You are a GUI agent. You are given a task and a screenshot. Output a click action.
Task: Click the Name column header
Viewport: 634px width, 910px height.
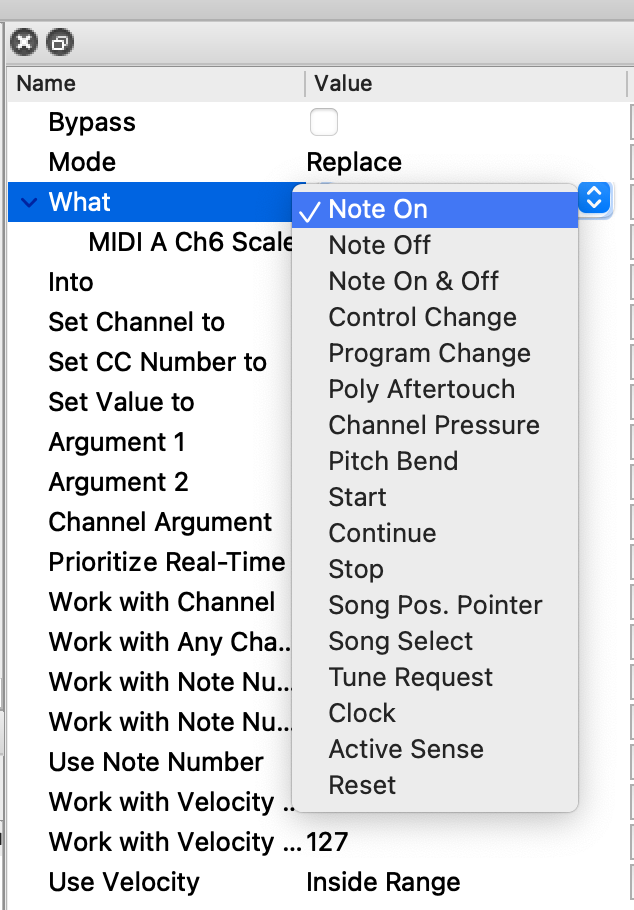(46, 84)
